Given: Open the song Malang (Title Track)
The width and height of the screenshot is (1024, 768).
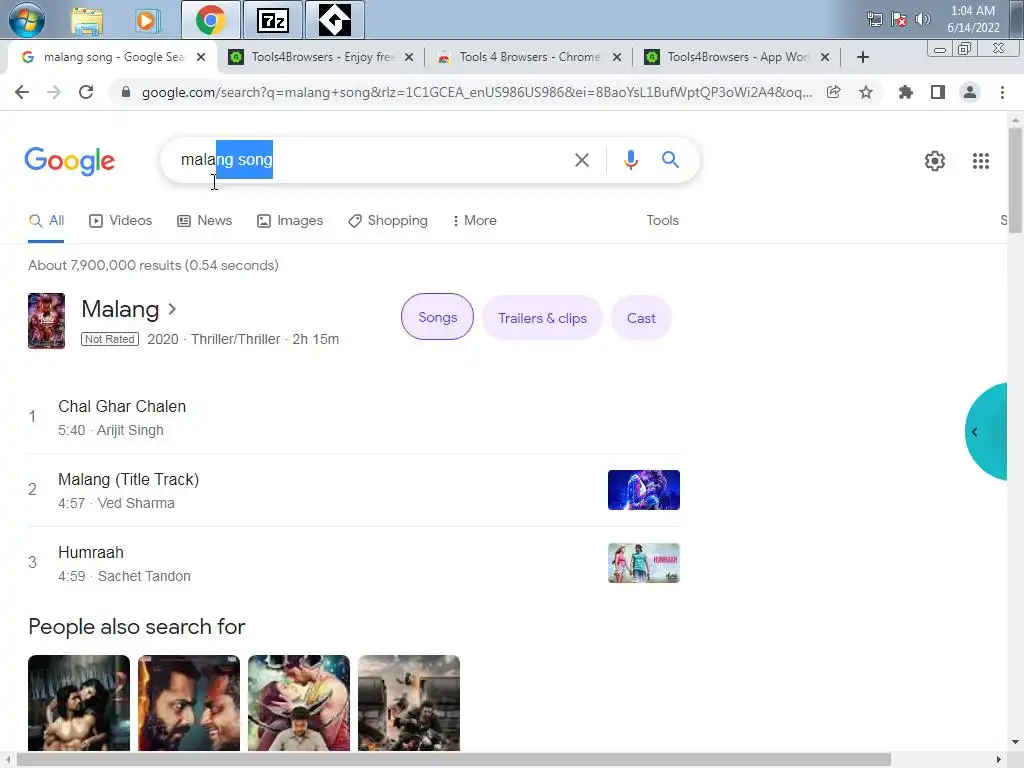Looking at the screenshot, I should pyautogui.click(x=129, y=479).
